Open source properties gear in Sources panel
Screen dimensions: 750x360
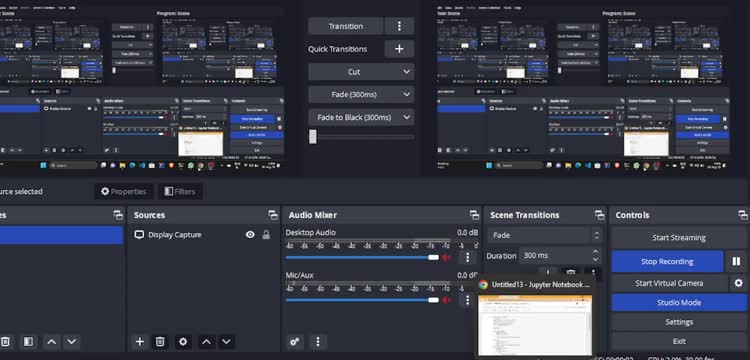[183, 341]
